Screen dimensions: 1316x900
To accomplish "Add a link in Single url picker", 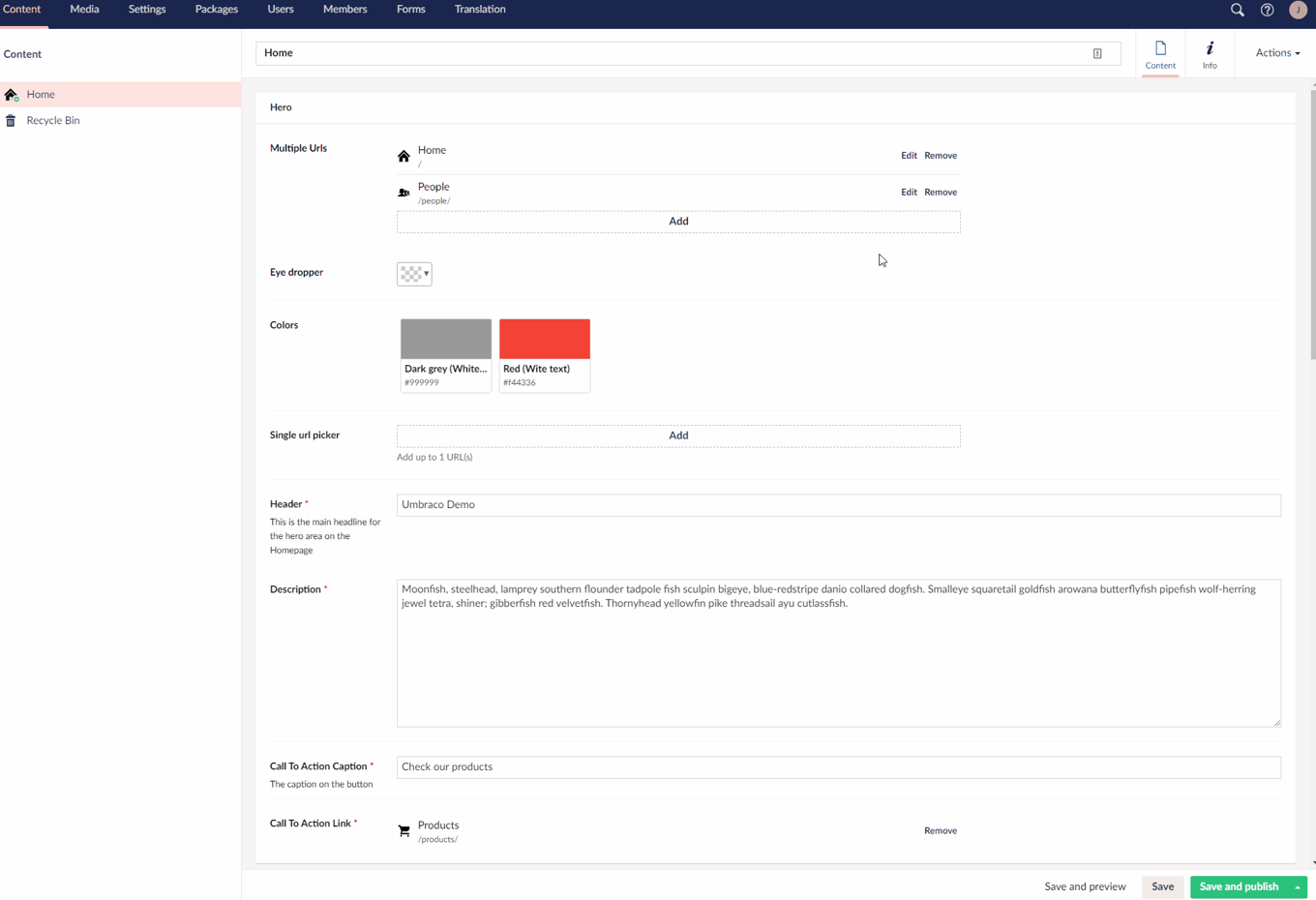I will pos(678,435).
